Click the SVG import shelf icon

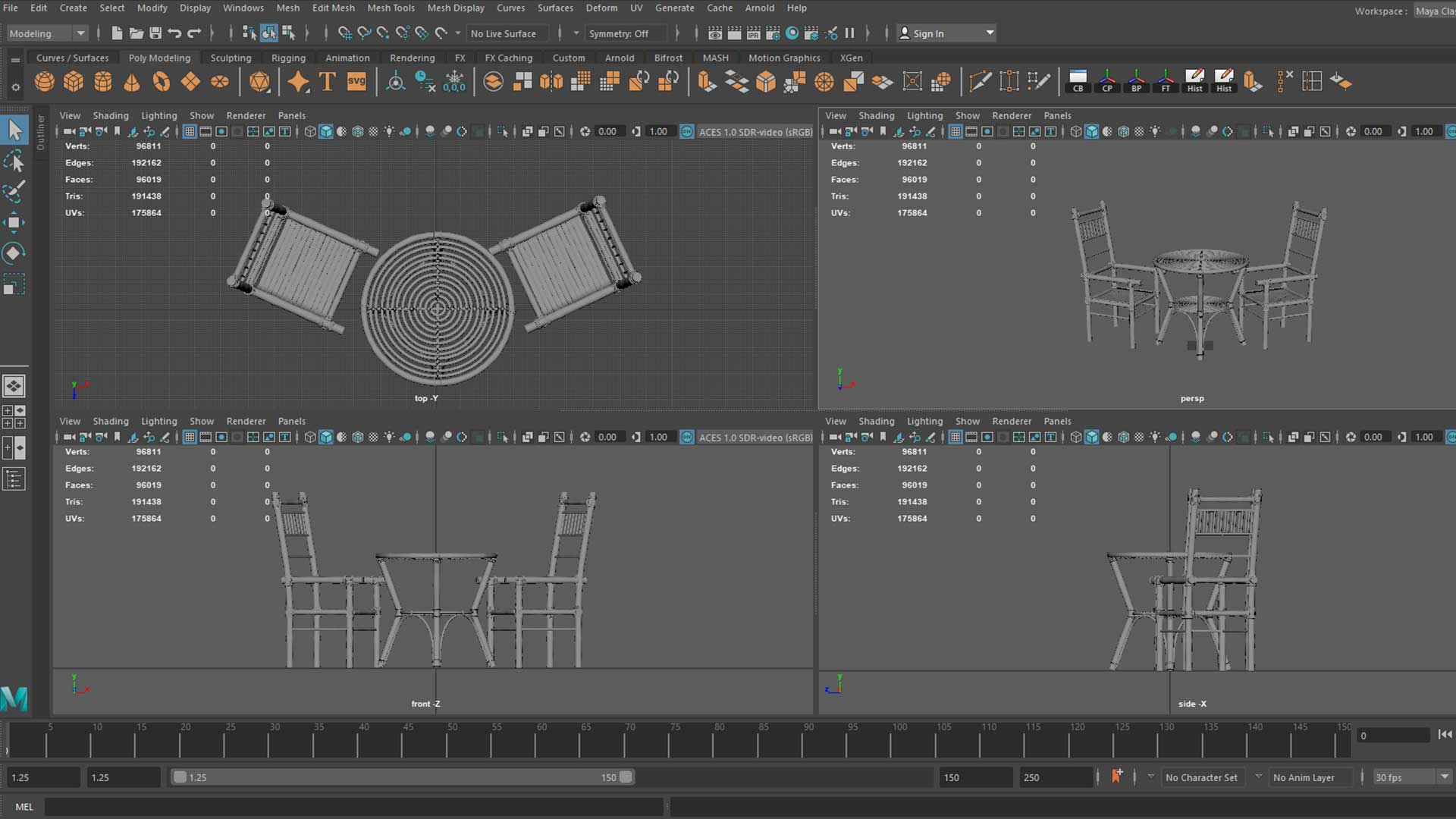(x=356, y=81)
